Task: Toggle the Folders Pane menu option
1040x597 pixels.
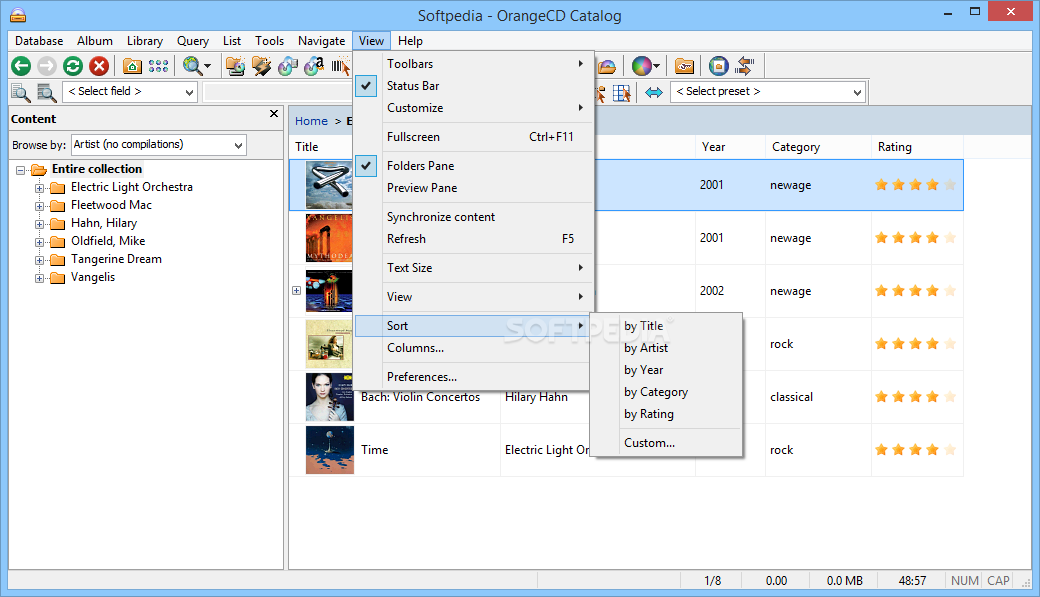Action: click(474, 166)
